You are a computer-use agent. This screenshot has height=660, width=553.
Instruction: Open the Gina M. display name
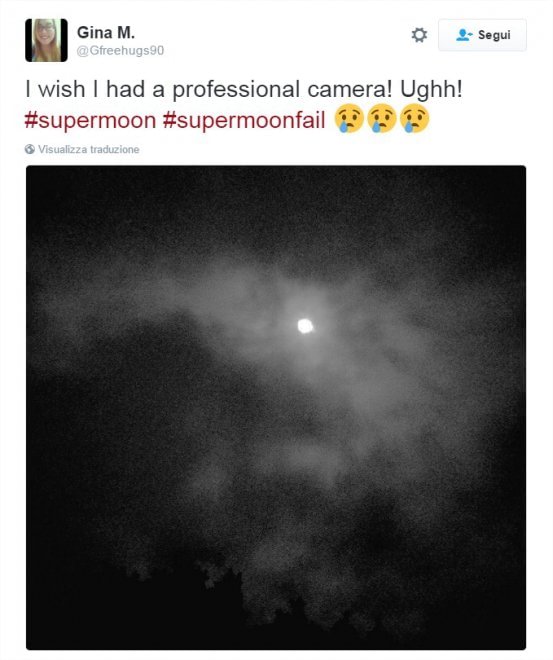(107, 32)
